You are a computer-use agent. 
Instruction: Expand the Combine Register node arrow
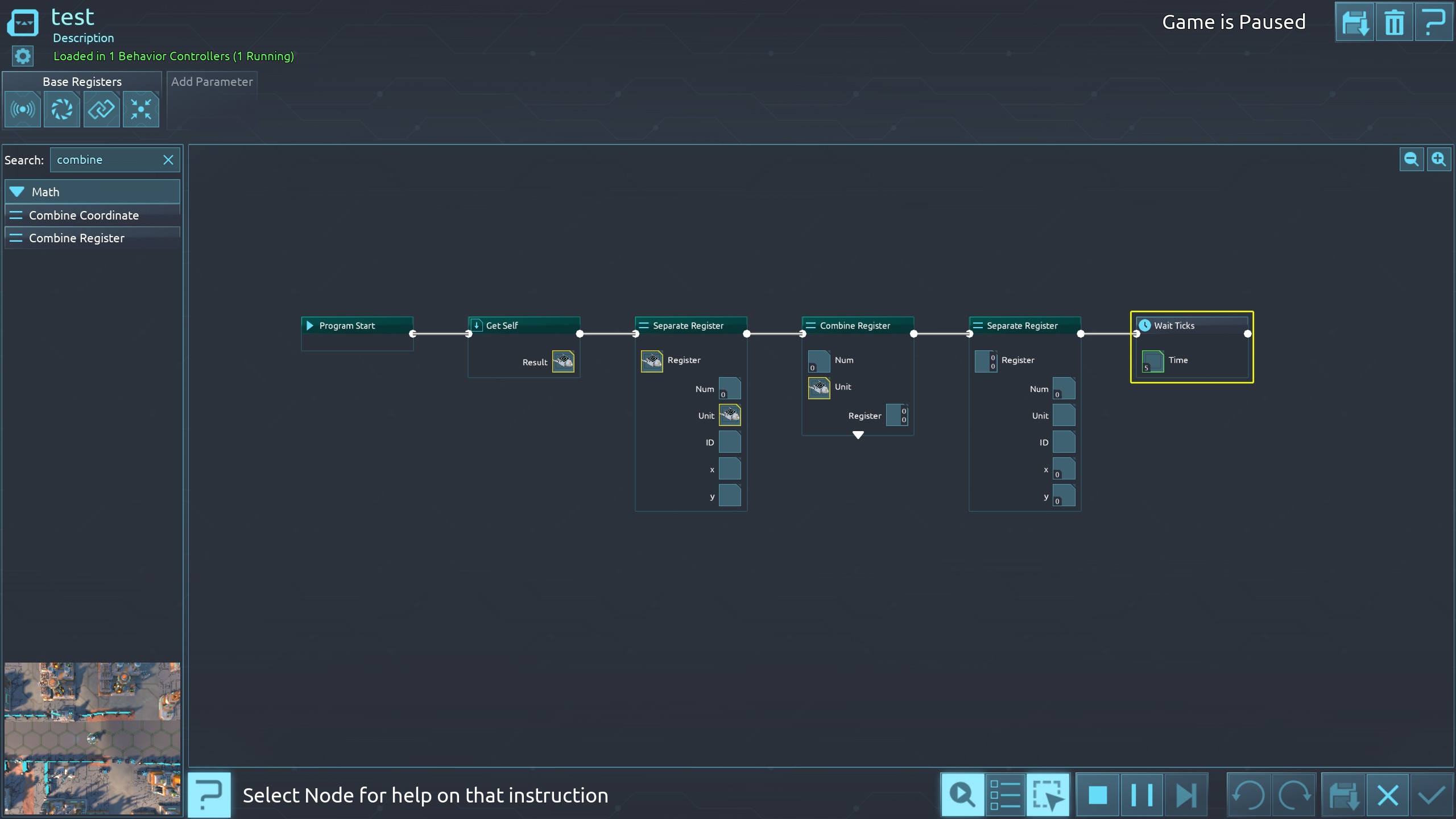point(858,435)
